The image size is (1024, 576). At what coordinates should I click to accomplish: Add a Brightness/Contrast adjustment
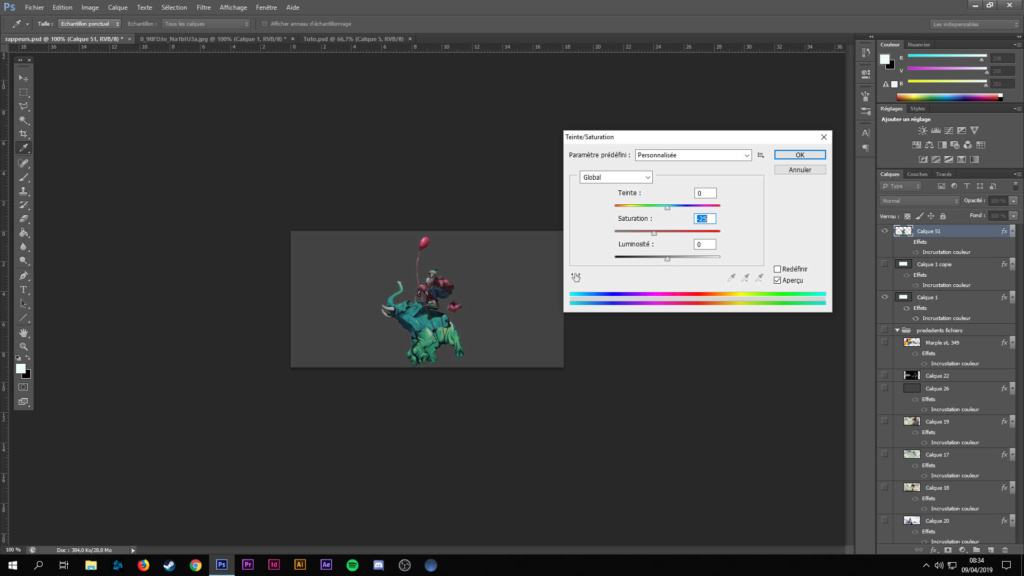[922, 131]
